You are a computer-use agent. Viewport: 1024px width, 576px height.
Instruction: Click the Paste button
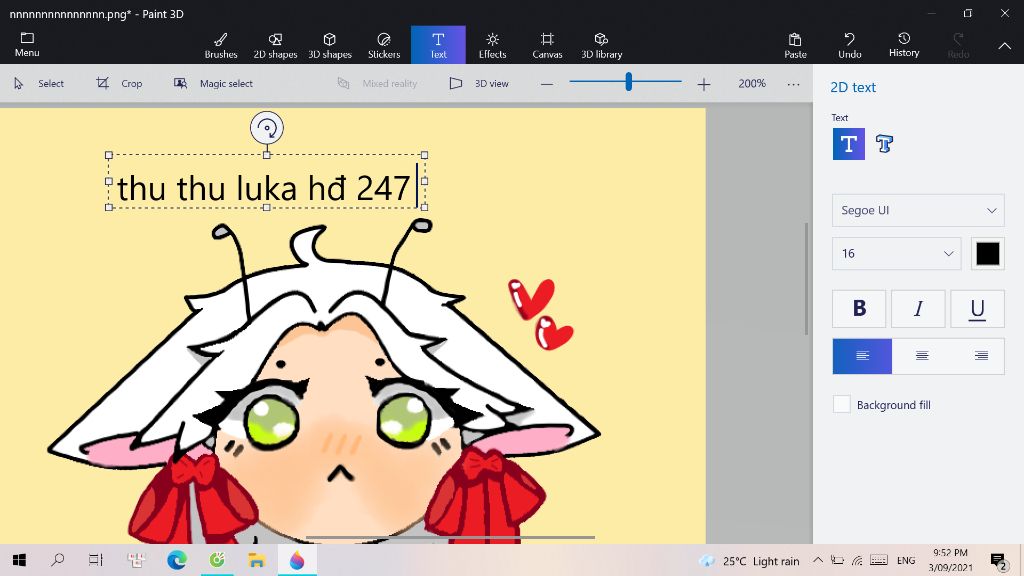795,45
